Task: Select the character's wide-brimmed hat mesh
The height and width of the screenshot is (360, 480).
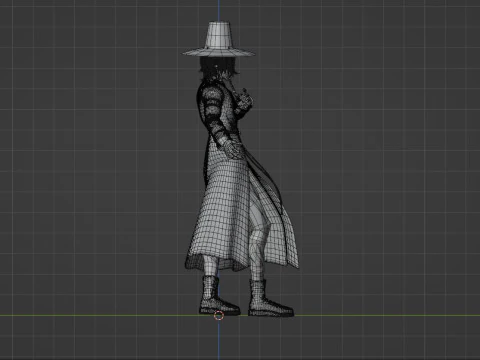Action: [x=219, y=39]
